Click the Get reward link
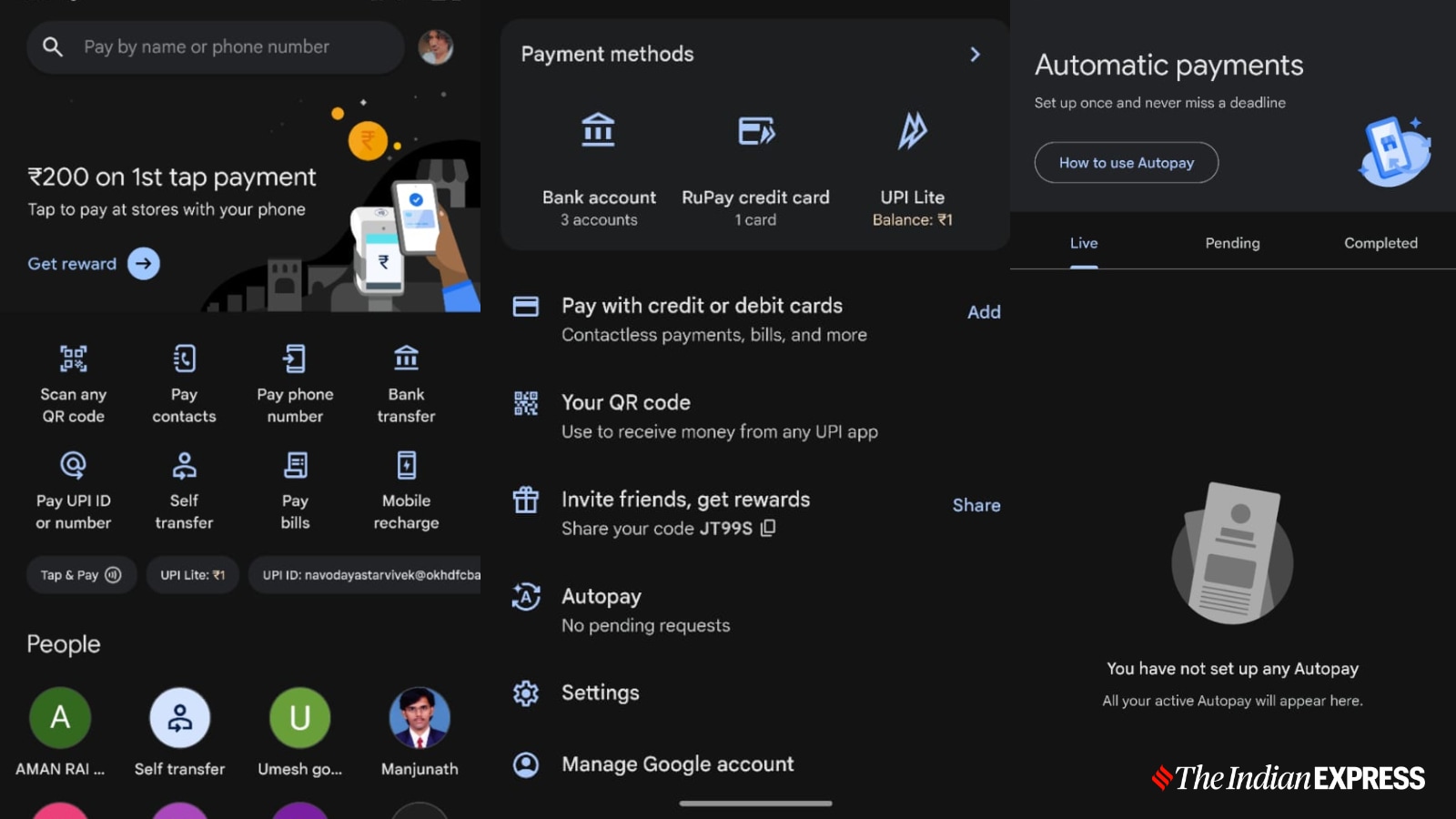This screenshot has height=819, width=1456. pos(72,263)
